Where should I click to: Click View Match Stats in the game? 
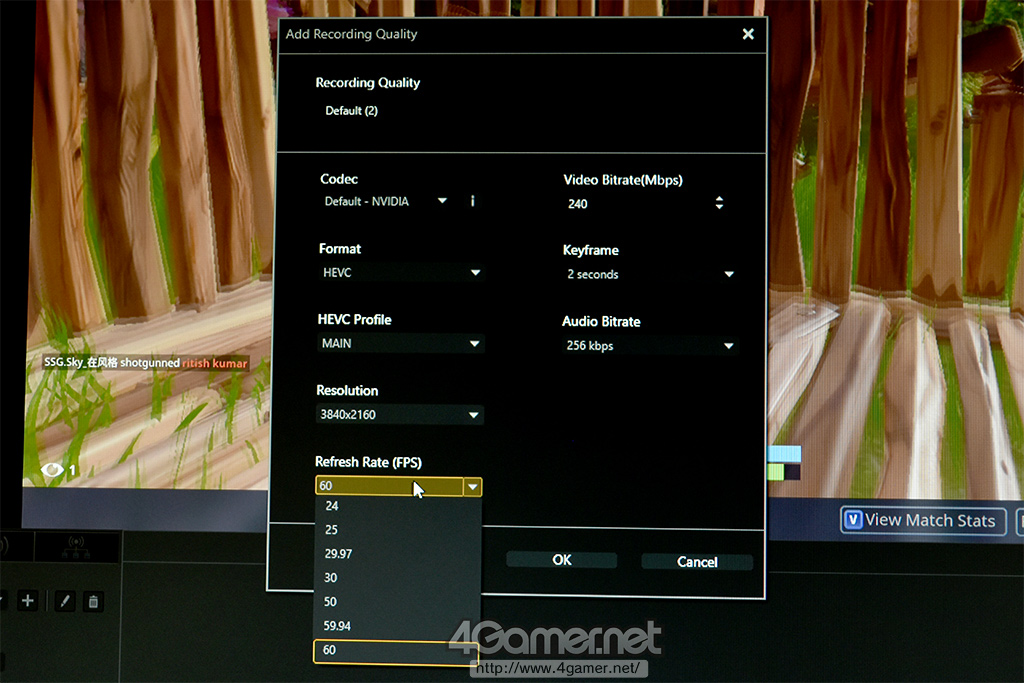click(923, 520)
